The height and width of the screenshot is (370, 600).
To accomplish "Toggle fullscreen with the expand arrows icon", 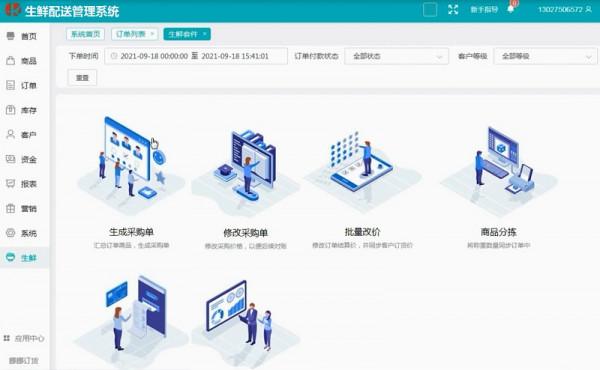I will tap(453, 10).
